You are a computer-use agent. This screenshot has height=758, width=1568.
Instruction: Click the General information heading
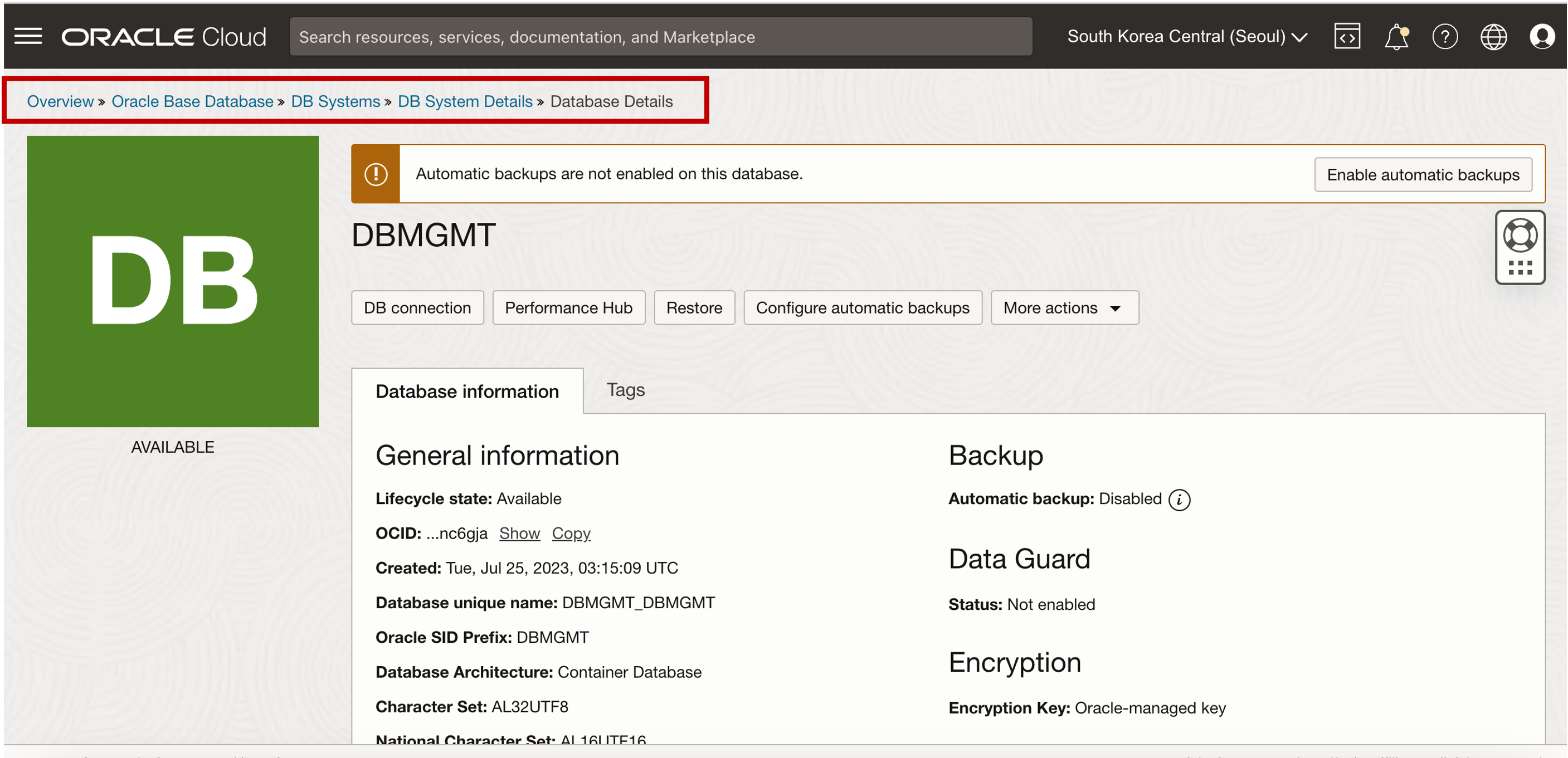[497, 456]
